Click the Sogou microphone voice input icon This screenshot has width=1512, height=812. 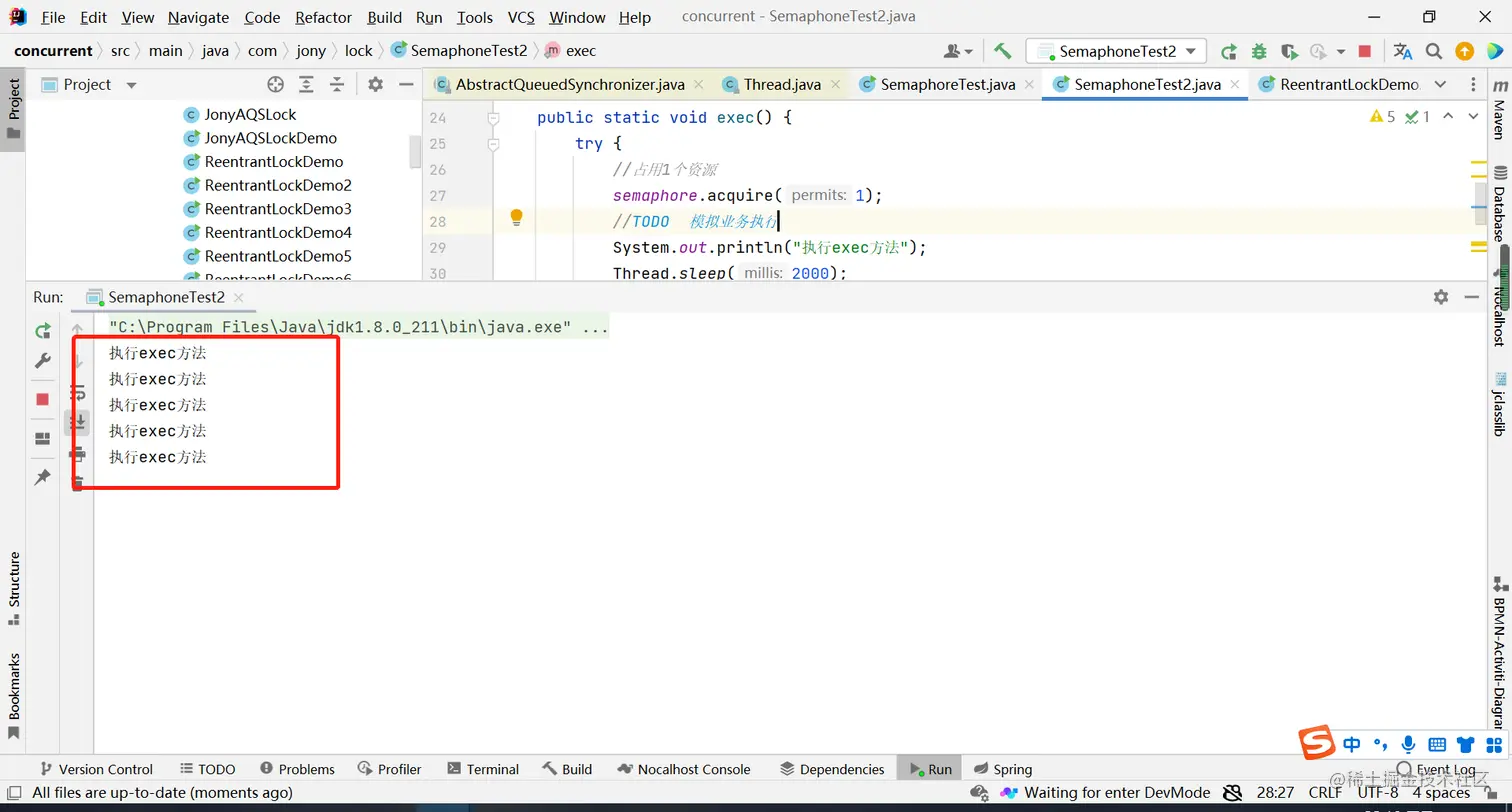1408,744
